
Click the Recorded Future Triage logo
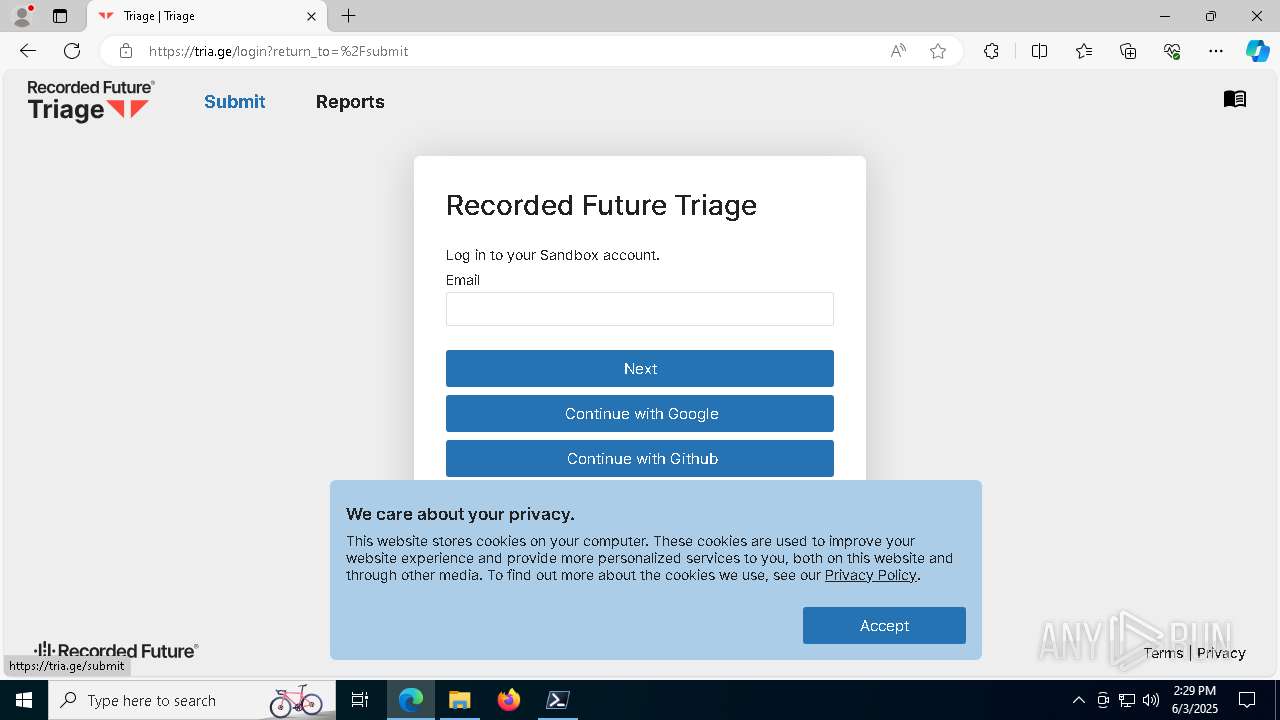91,101
